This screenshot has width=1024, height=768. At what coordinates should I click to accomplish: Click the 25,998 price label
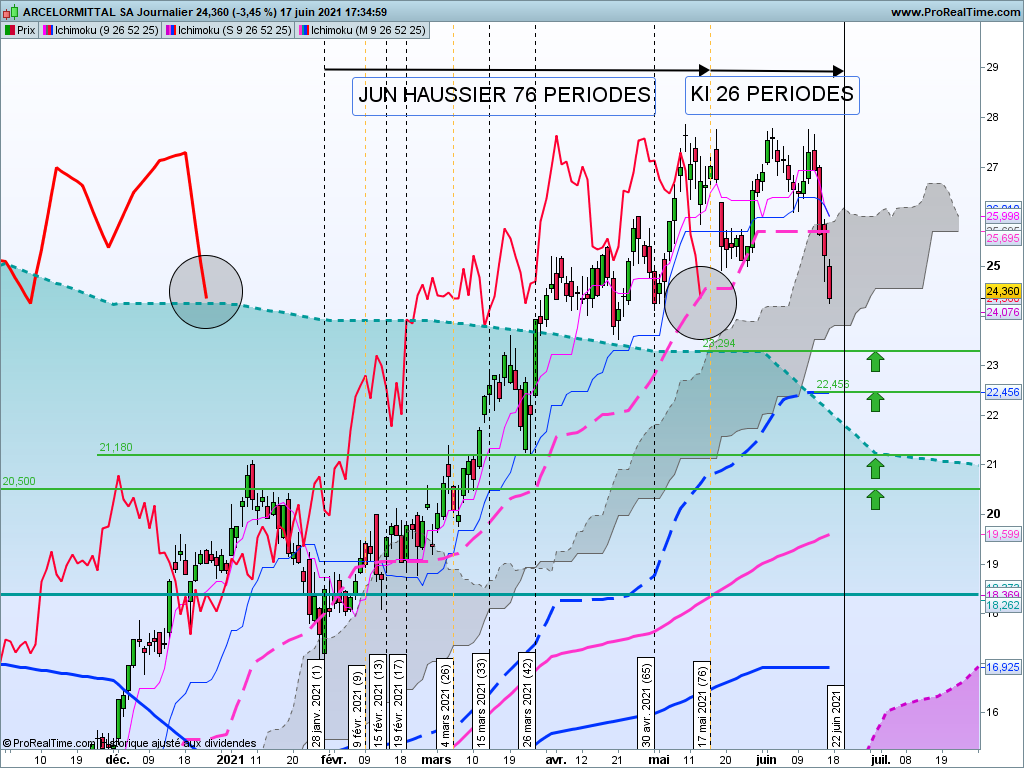click(1002, 216)
